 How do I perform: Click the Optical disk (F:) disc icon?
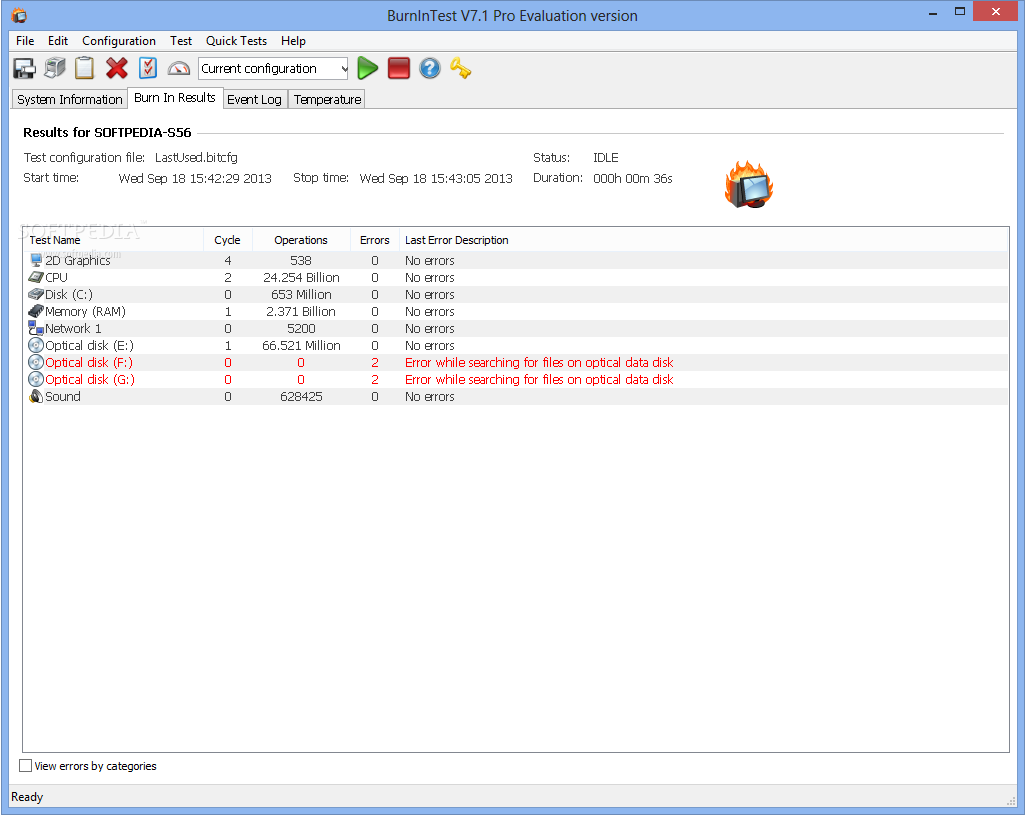pos(36,362)
